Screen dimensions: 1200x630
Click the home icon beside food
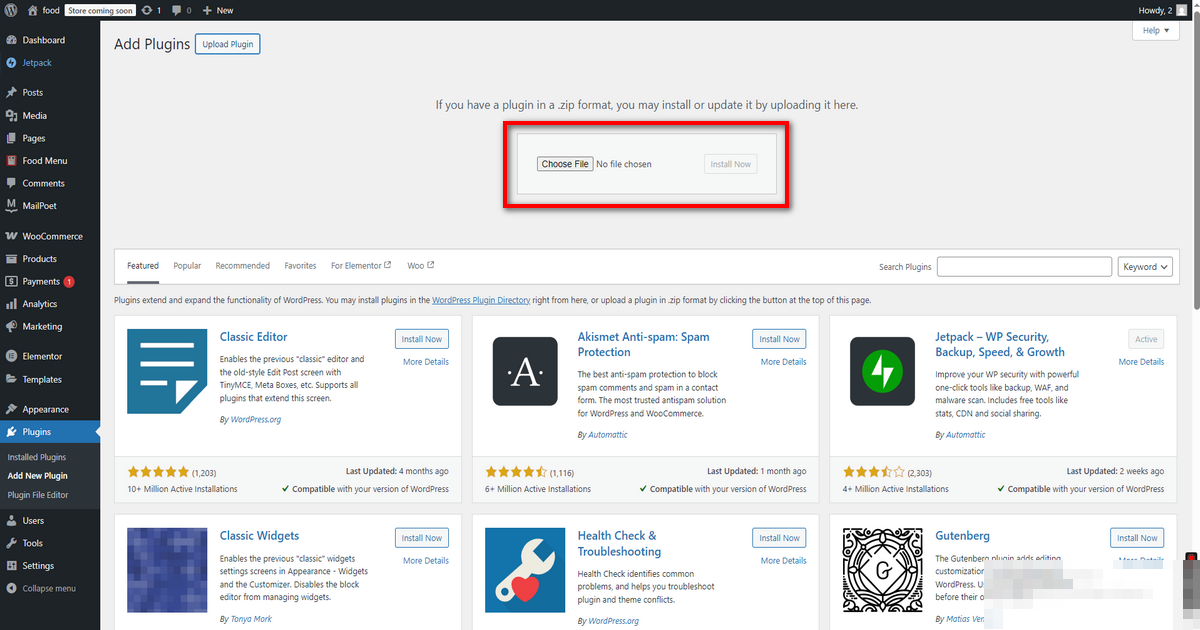[x=33, y=10]
